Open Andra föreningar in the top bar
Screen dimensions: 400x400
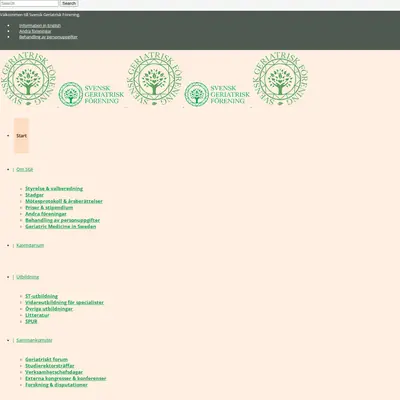coord(35,31)
